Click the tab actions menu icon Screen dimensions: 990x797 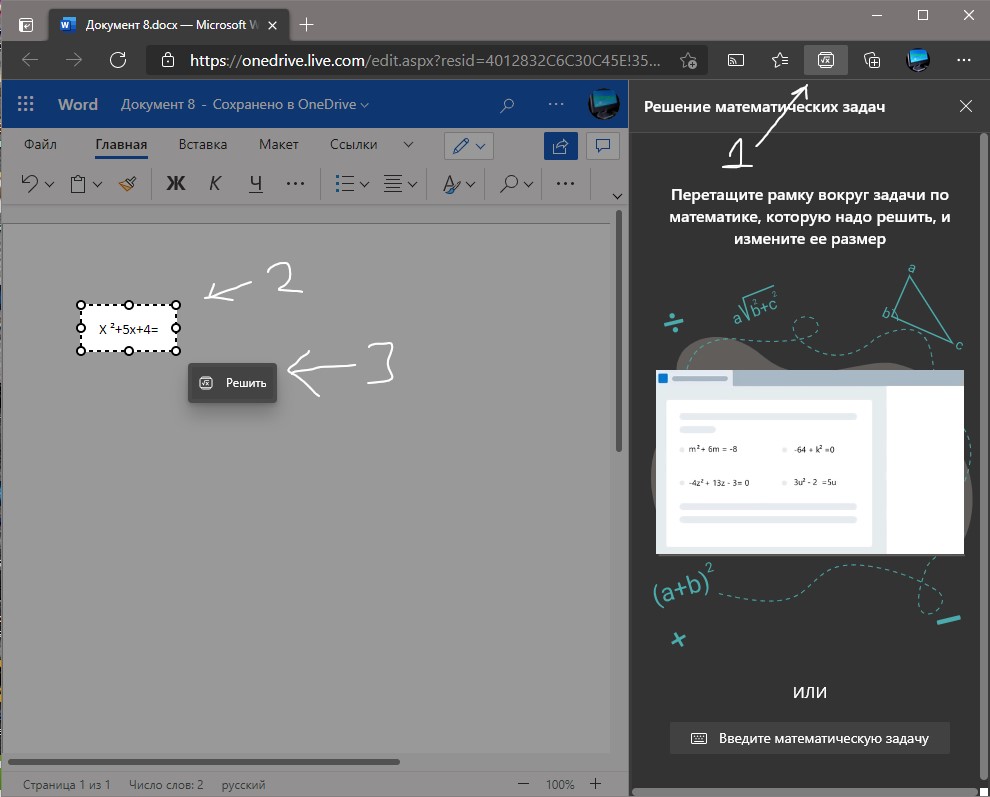click(26, 25)
